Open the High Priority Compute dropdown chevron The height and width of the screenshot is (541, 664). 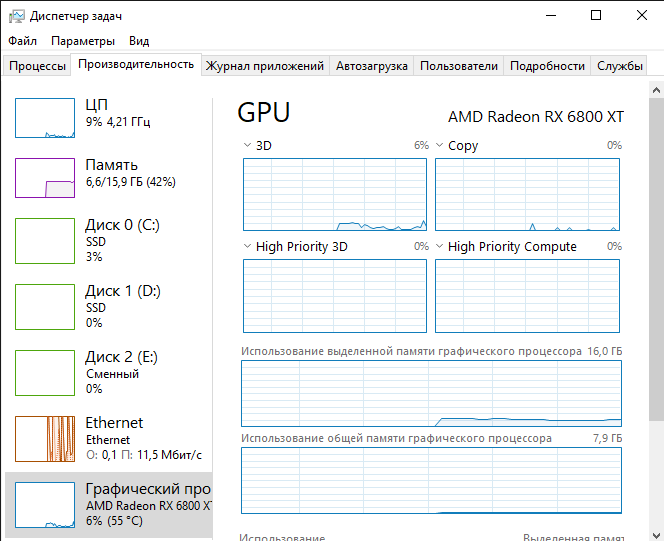point(440,246)
